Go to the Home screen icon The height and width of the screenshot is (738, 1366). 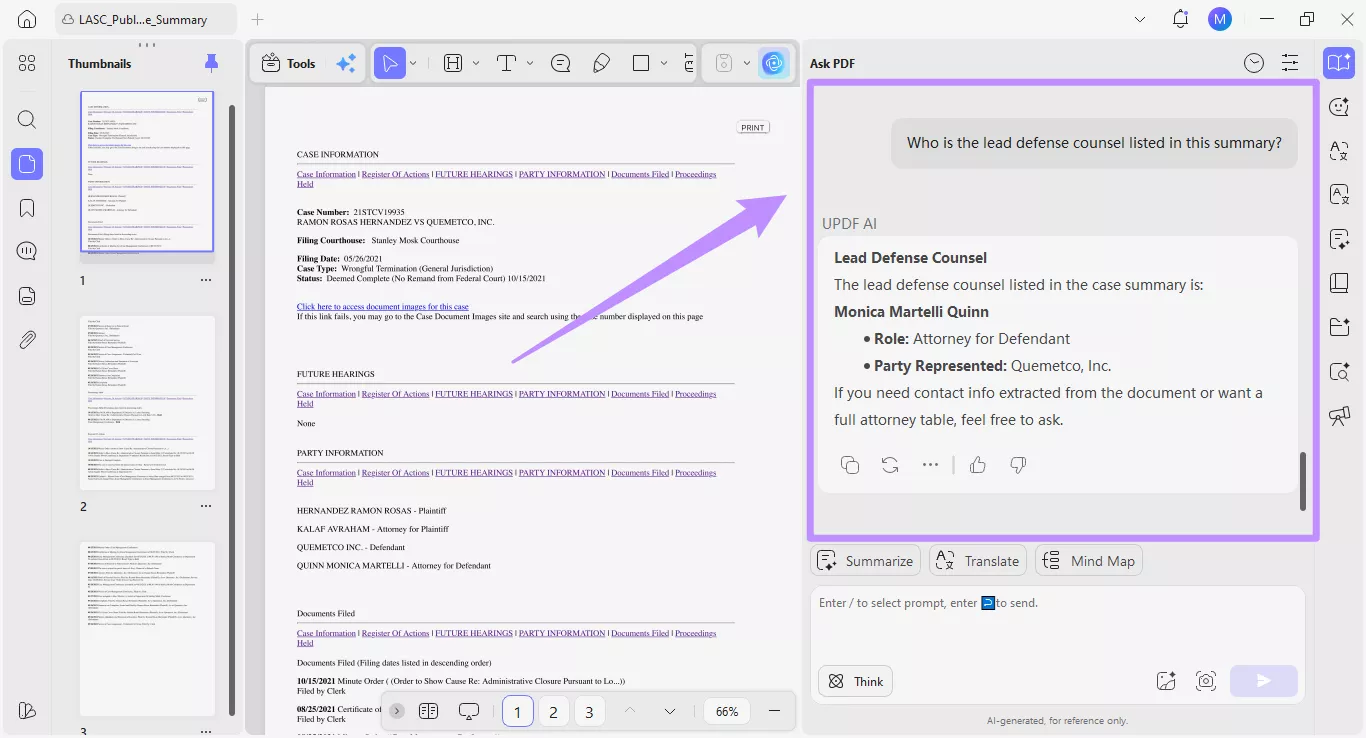pyautogui.click(x=27, y=19)
